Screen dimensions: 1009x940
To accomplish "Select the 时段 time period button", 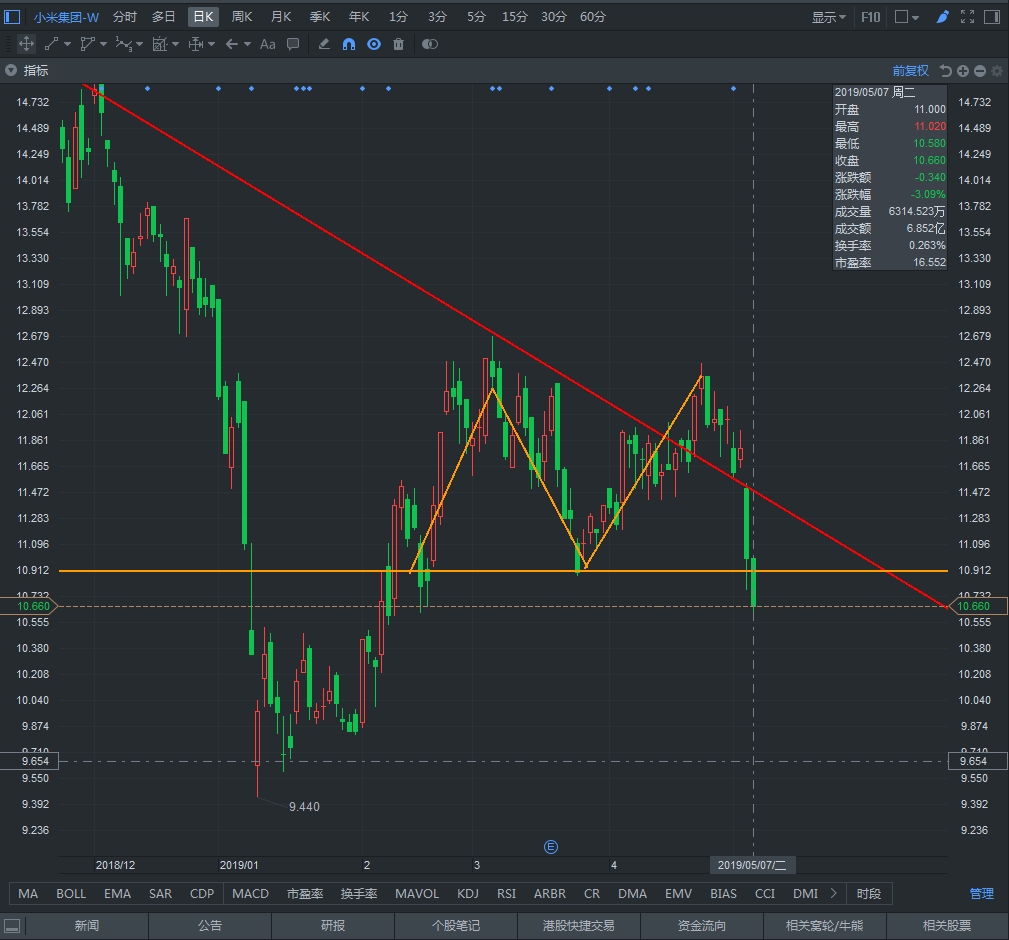I will [x=869, y=893].
